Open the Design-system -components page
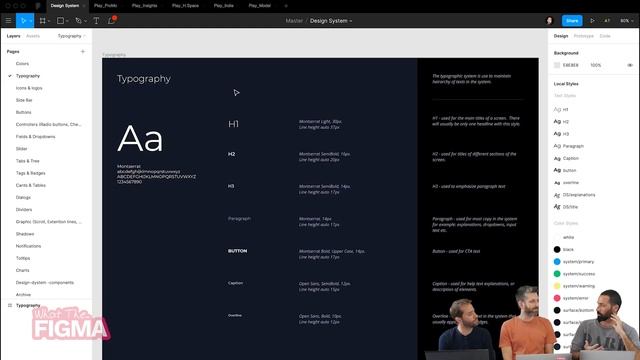Viewport: 640px width, 360px height. 45,282
